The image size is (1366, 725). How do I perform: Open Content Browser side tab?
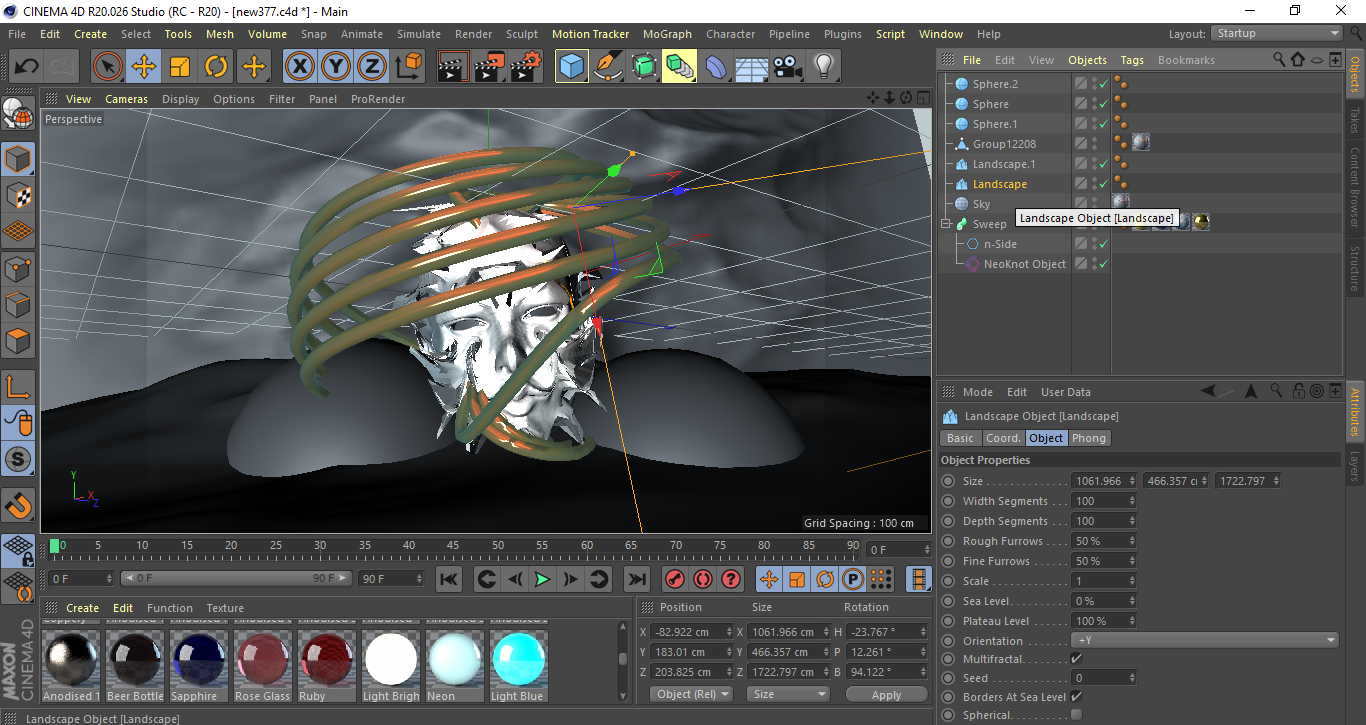[1355, 187]
